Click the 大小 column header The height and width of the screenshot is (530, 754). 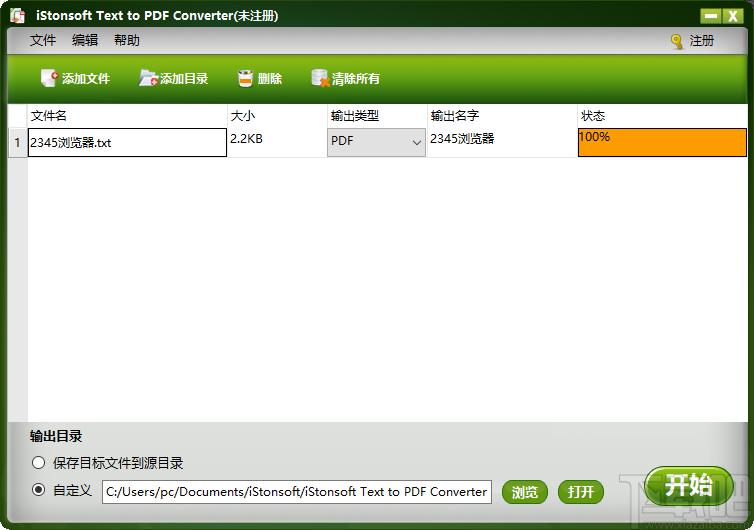click(x=277, y=116)
